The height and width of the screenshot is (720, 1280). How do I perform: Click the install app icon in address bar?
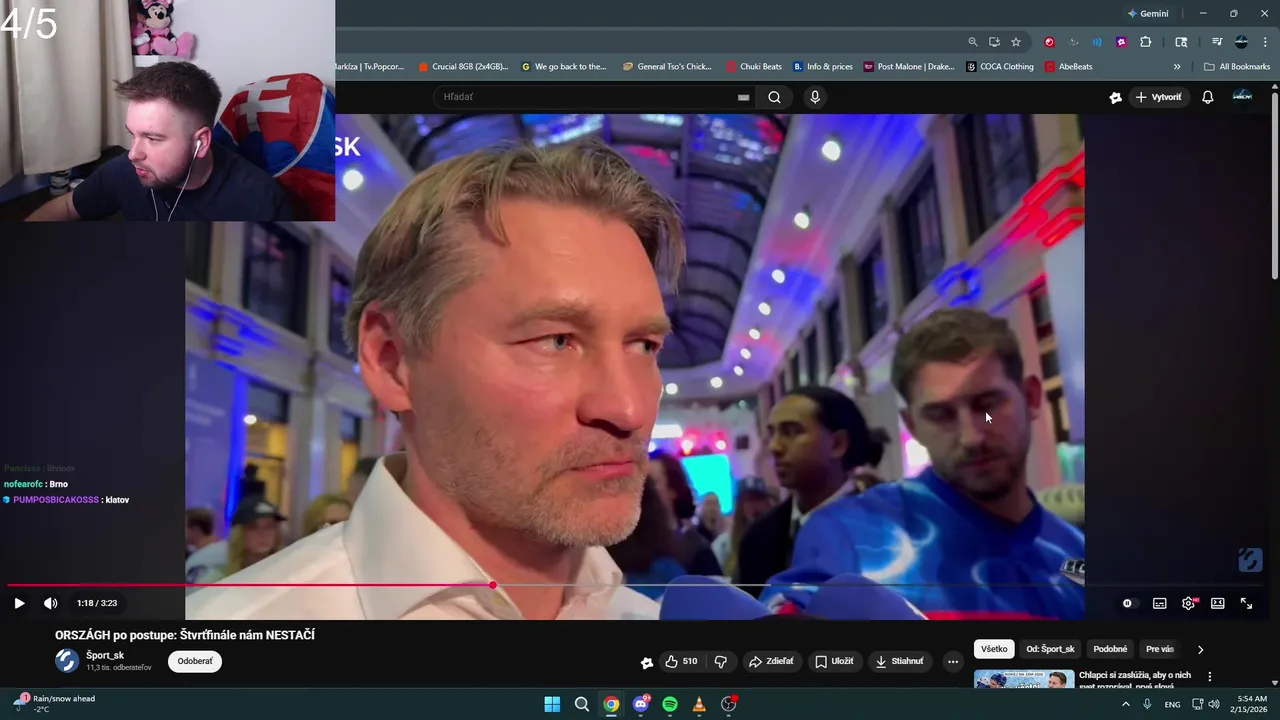pos(994,42)
